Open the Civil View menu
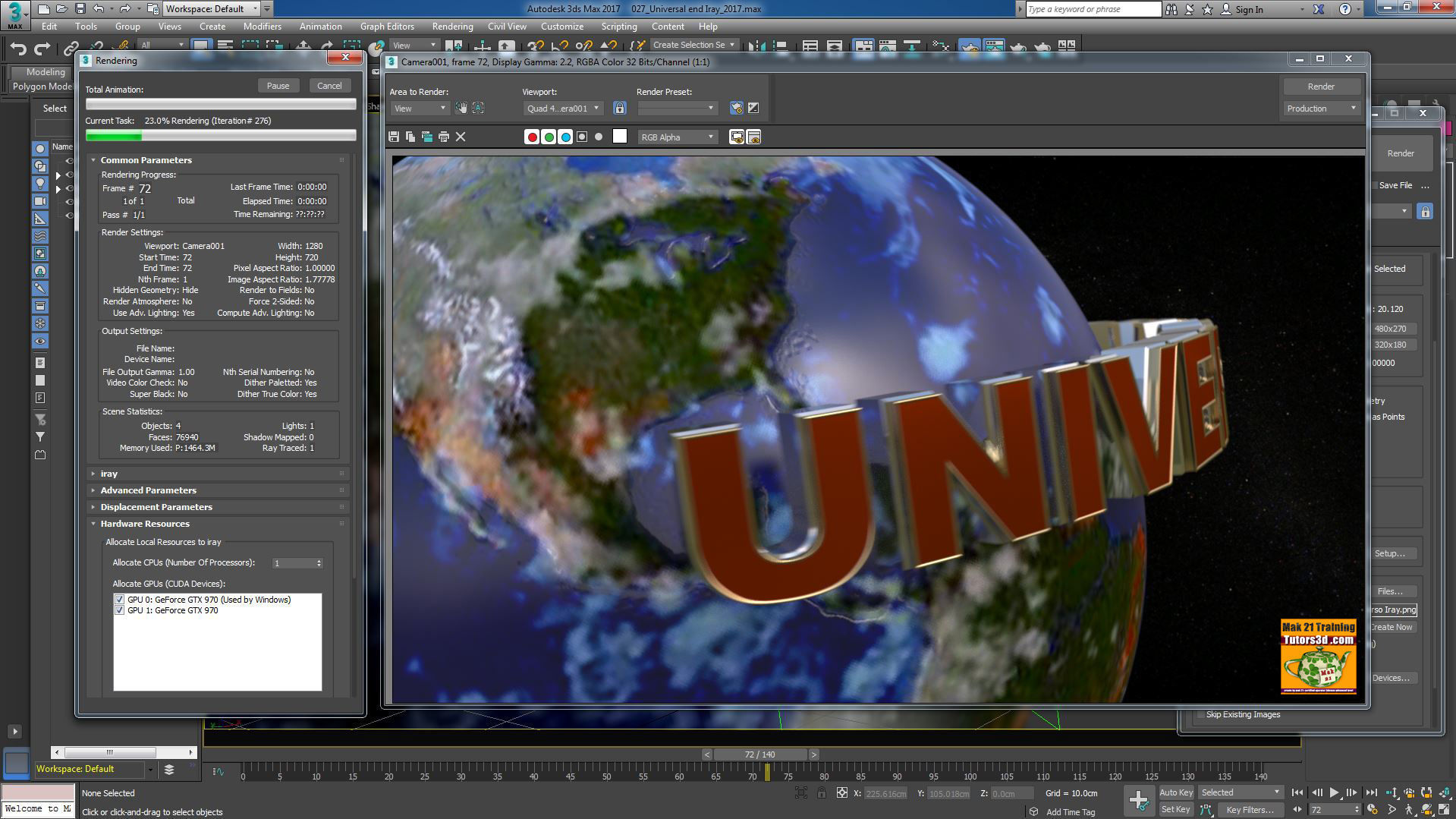This screenshot has height=819, width=1456. click(507, 27)
